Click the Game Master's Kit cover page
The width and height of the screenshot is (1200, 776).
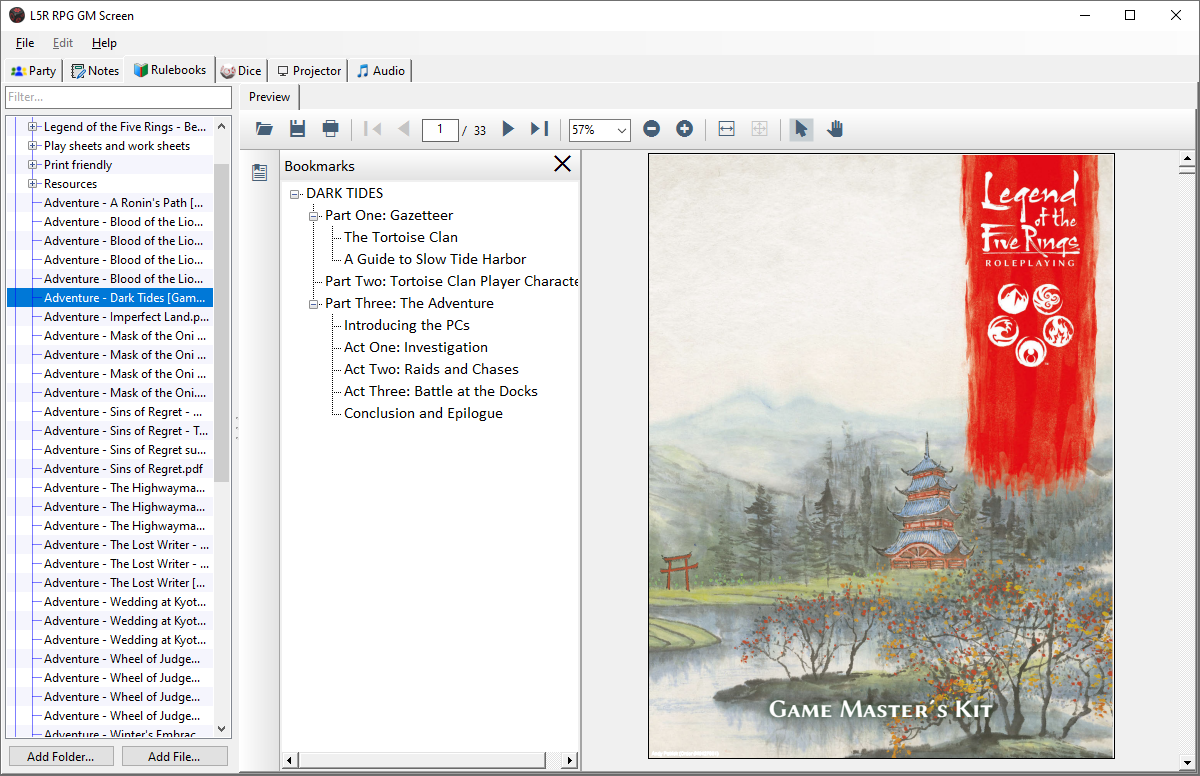click(x=881, y=456)
